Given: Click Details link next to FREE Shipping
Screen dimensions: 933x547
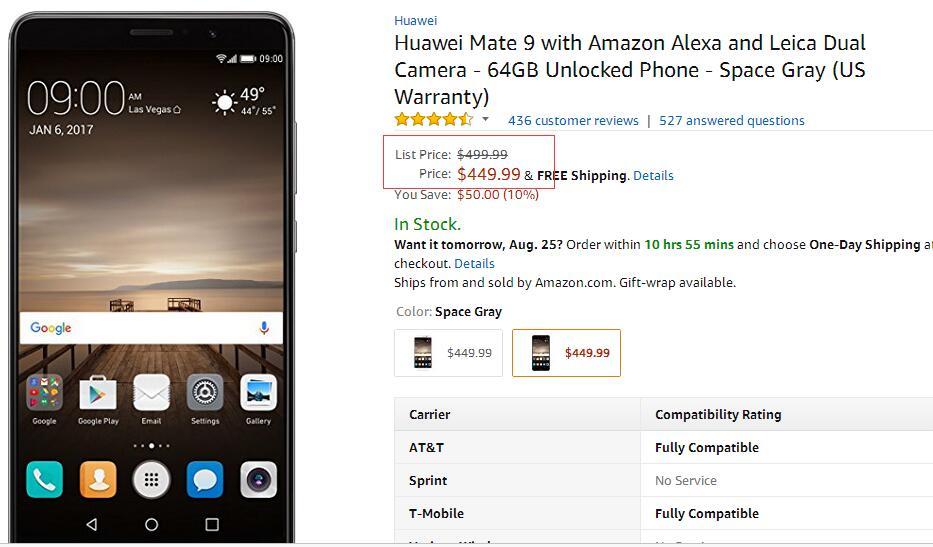Looking at the screenshot, I should pos(653,176).
